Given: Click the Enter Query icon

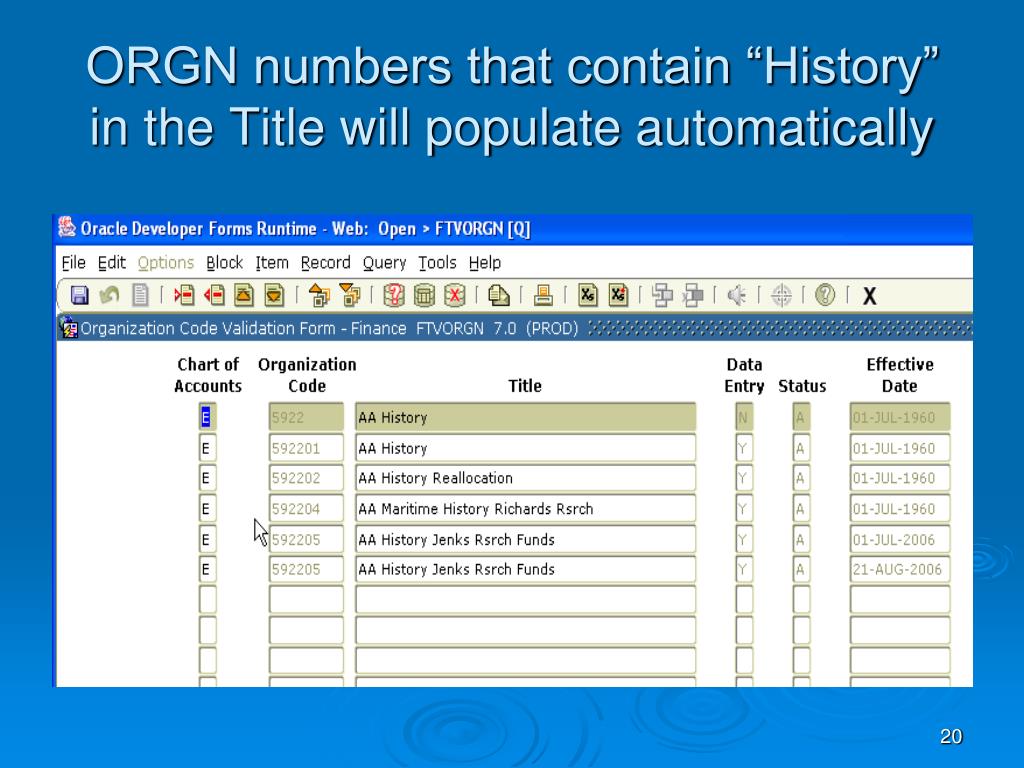Looking at the screenshot, I should point(394,295).
